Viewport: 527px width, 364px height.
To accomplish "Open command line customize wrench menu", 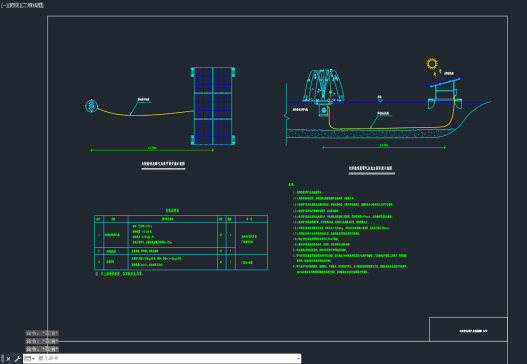I will (x=17, y=359).
